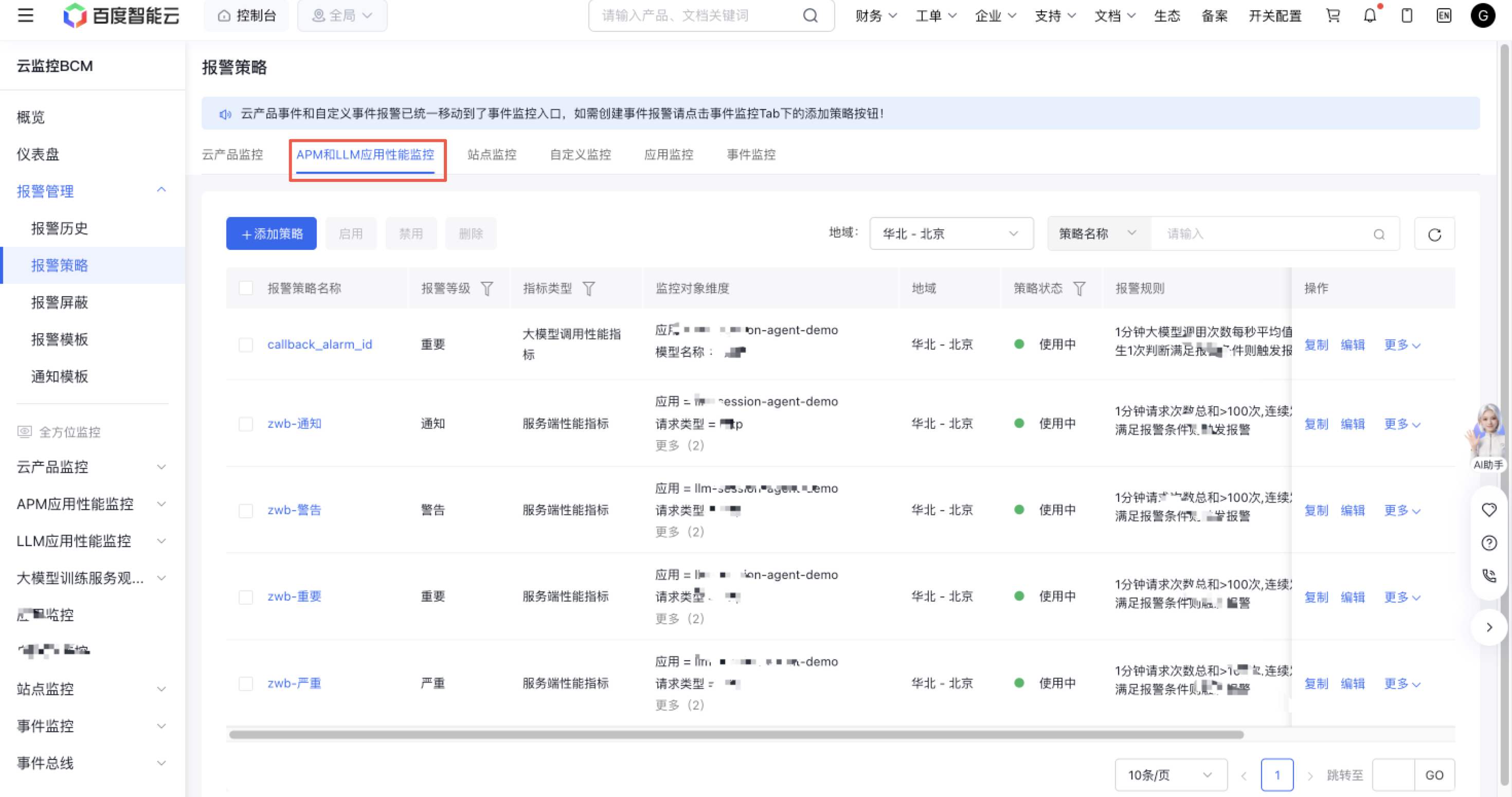Tick the select-all header checkbox
1512x797 pixels.
(x=245, y=288)
